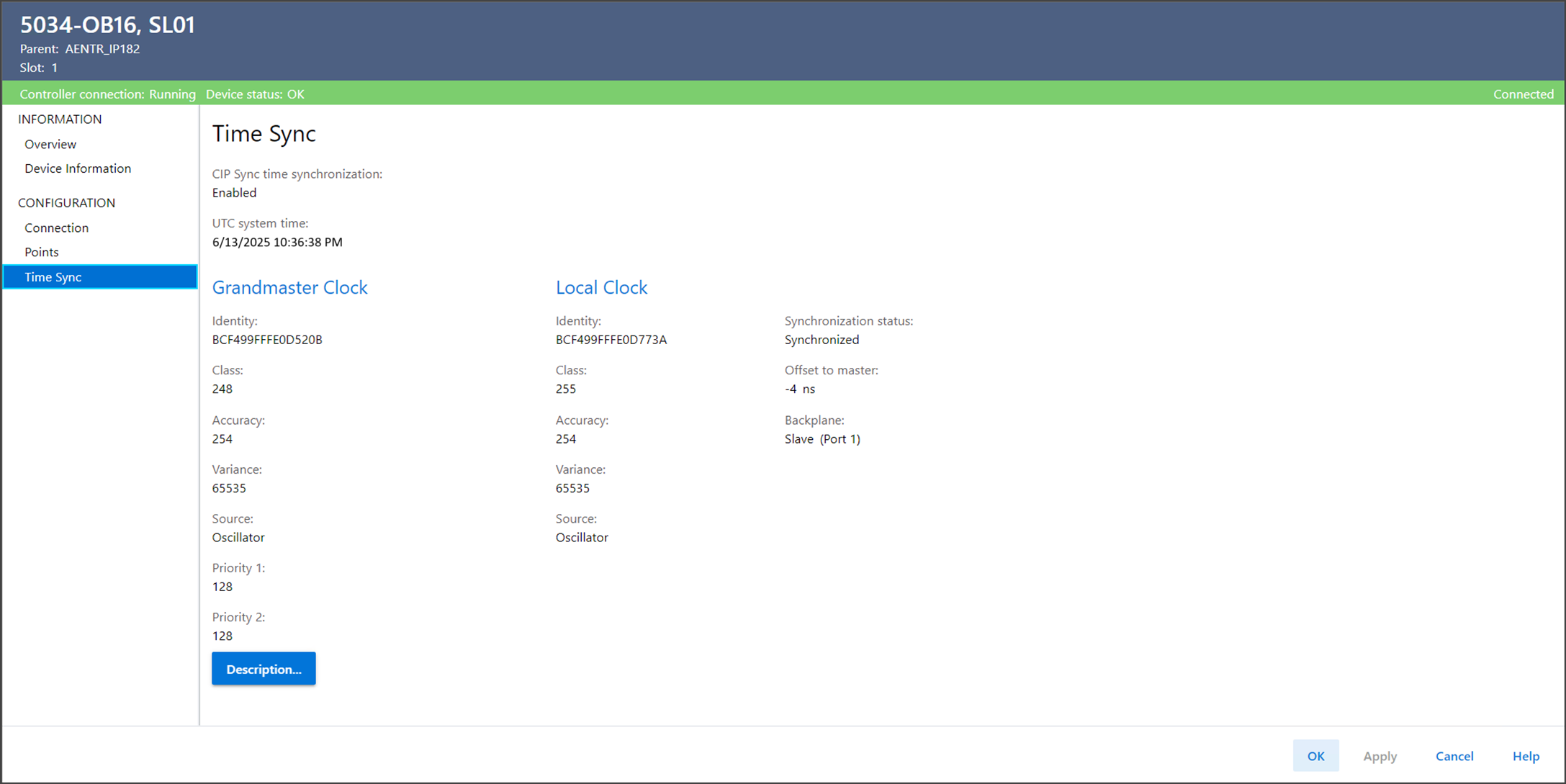Image resolution: width=1566 pixels, height=784 pixels.
Task: Click the Grandmaster identity BCF499FFFE0D520B
Action: [267, 340]
